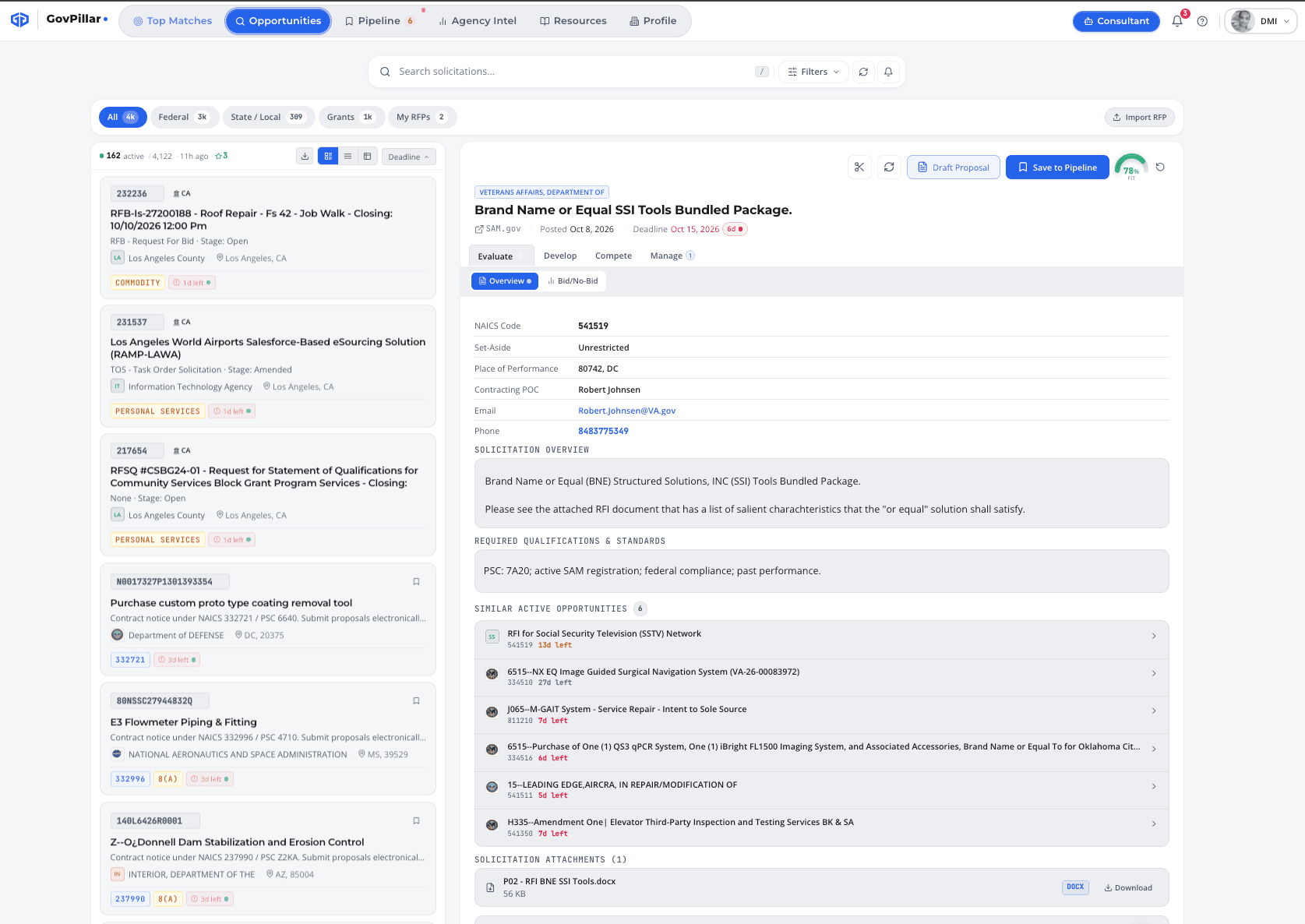Download P02 - RFI BNE SSI Tools.docx

(1127, 887)
